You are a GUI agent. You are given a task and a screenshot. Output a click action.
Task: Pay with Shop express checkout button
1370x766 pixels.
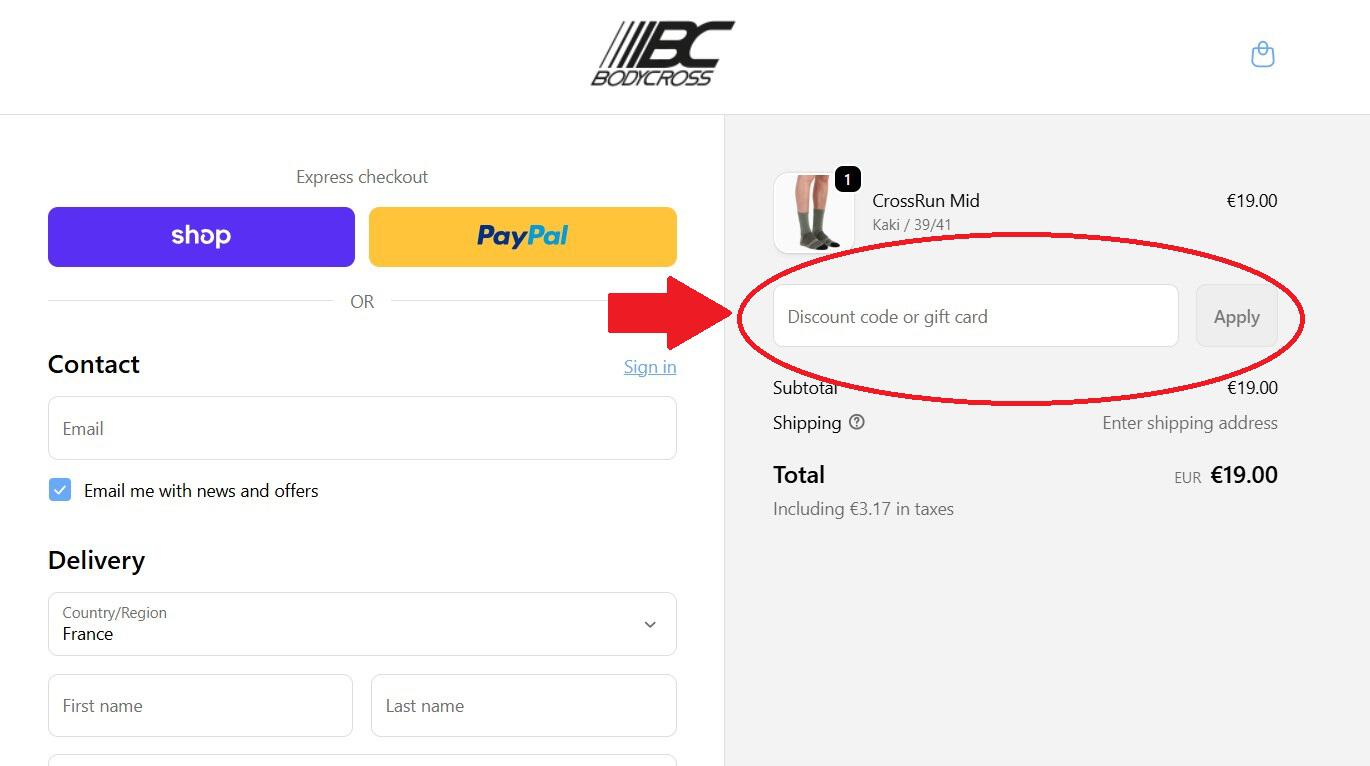pyautogui.click(x=201, y=237)
